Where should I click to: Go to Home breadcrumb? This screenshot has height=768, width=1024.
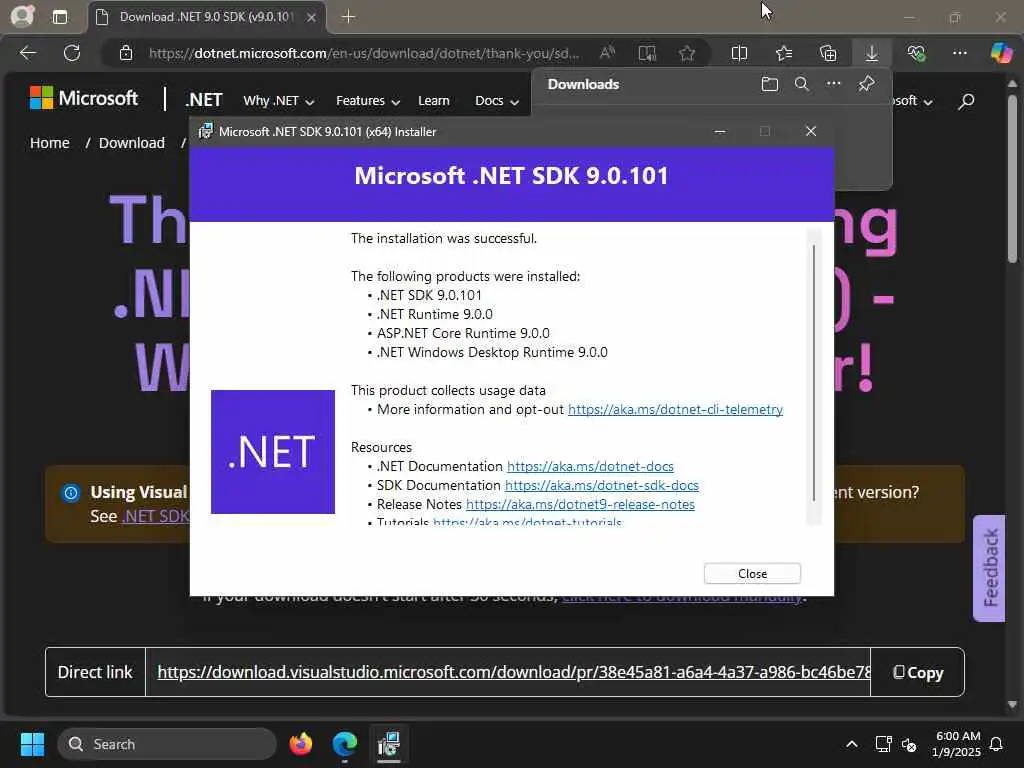click(x=50, y=143)
